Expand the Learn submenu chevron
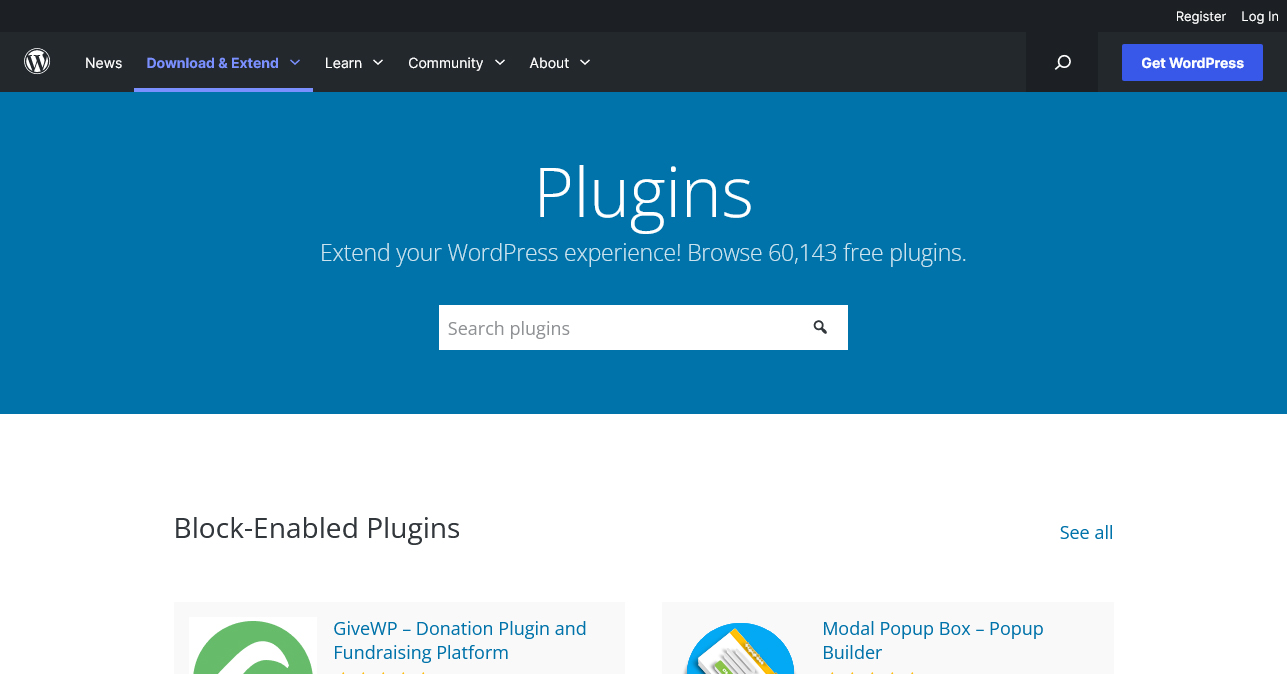The image size is (1287, 674). [378, 62]
